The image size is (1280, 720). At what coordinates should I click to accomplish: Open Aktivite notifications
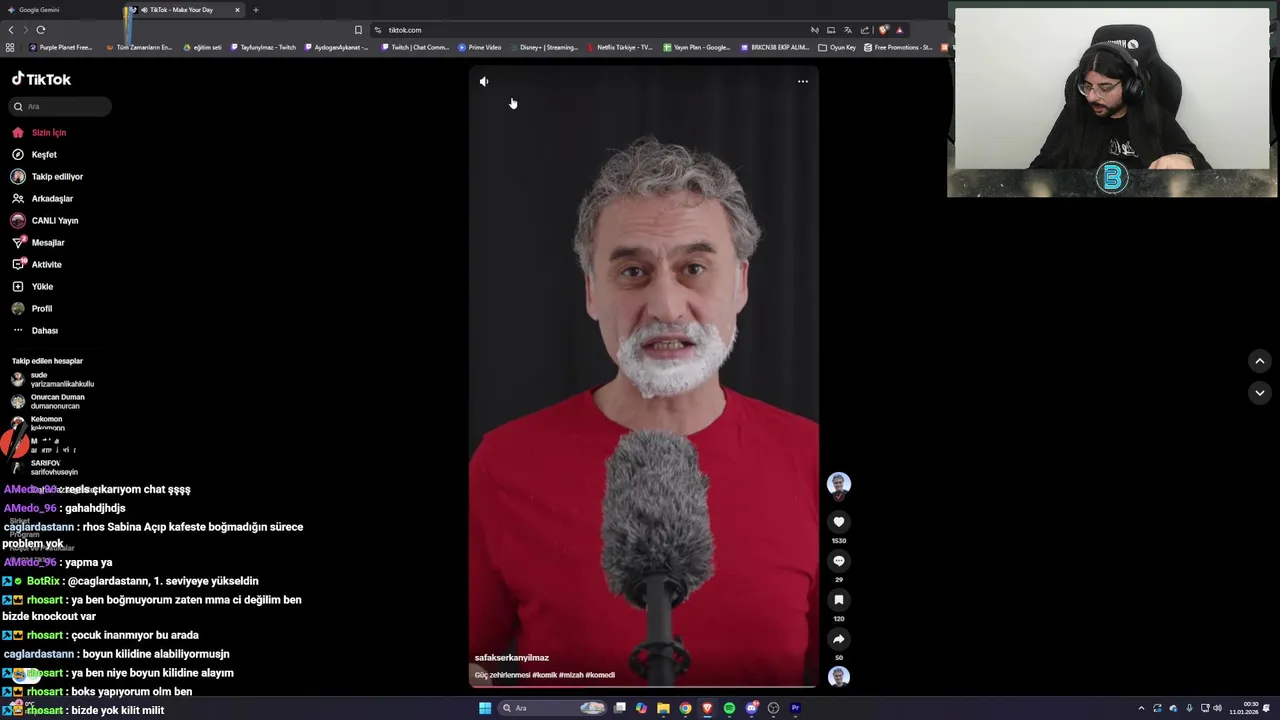click(x=36, y=264)
